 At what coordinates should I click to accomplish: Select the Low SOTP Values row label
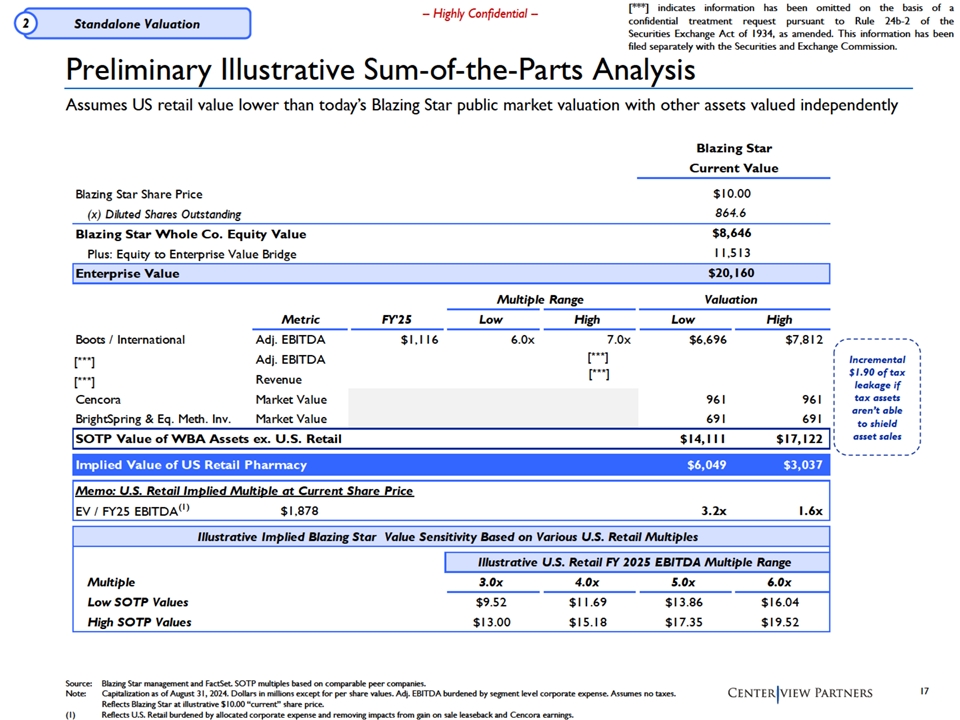tap(138, 602)
